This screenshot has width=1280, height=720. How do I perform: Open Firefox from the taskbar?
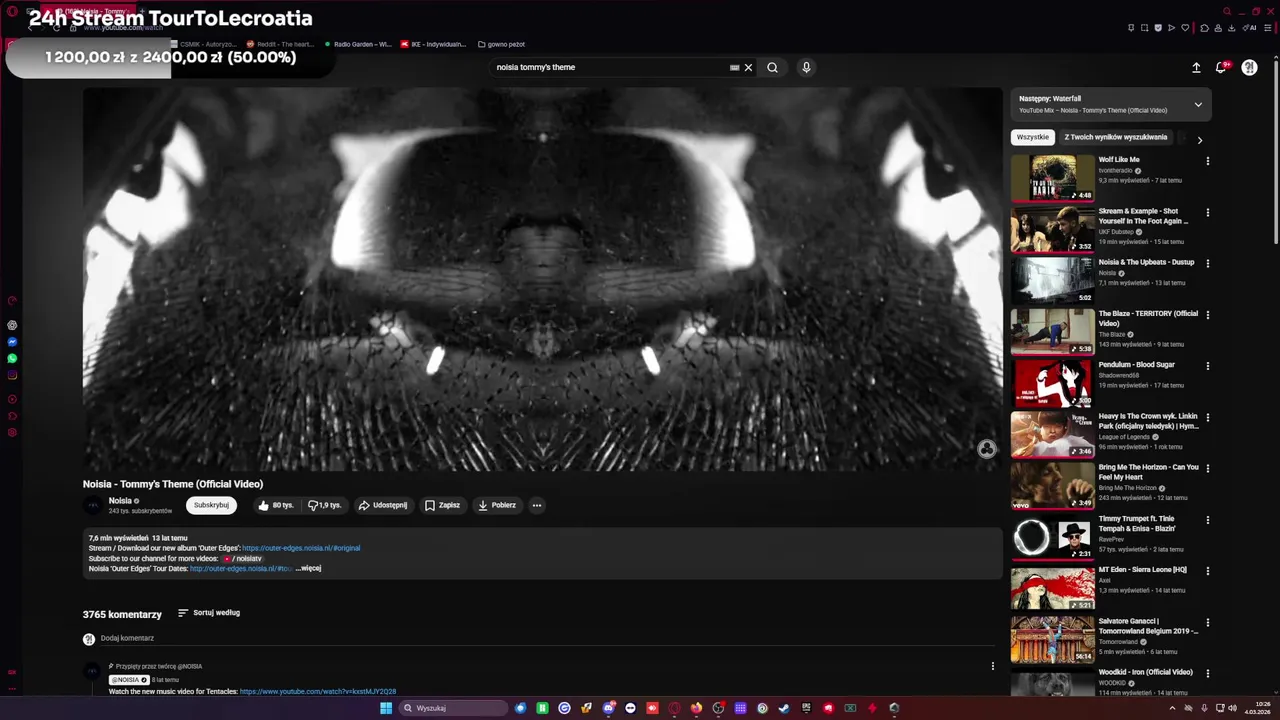[x=696, y=708]
